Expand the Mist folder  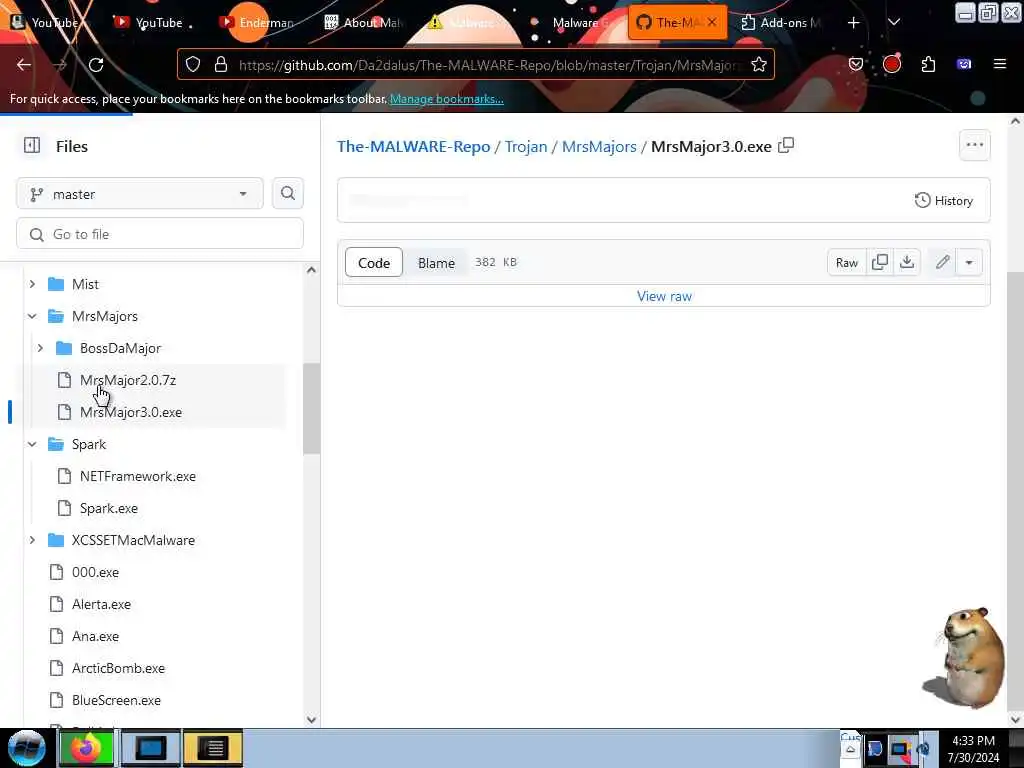32,284
